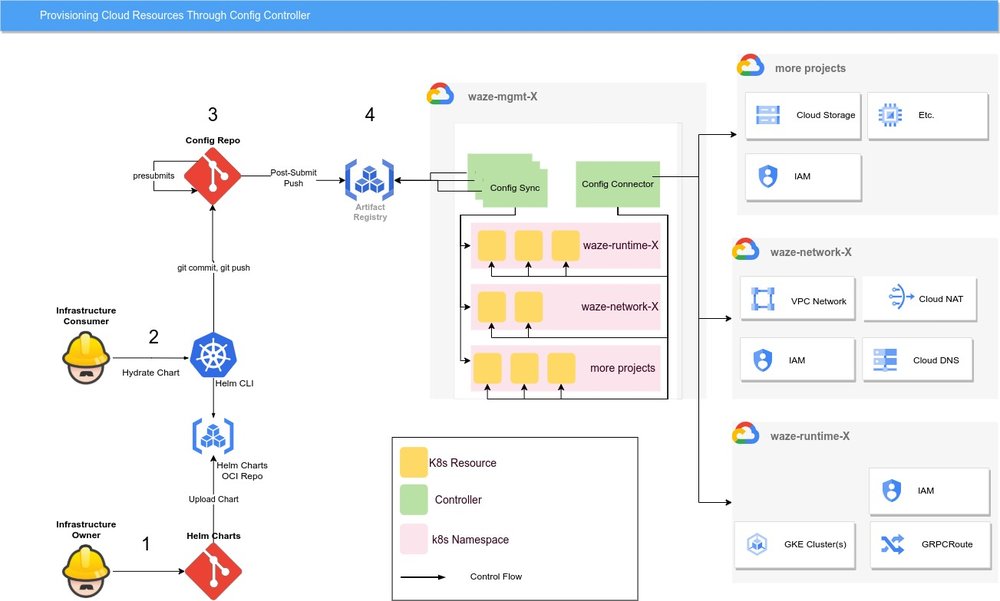Click the IAM shield icon in waze-runtime-X
Screen dimensions: 1000x601
(x=893, y=491)
